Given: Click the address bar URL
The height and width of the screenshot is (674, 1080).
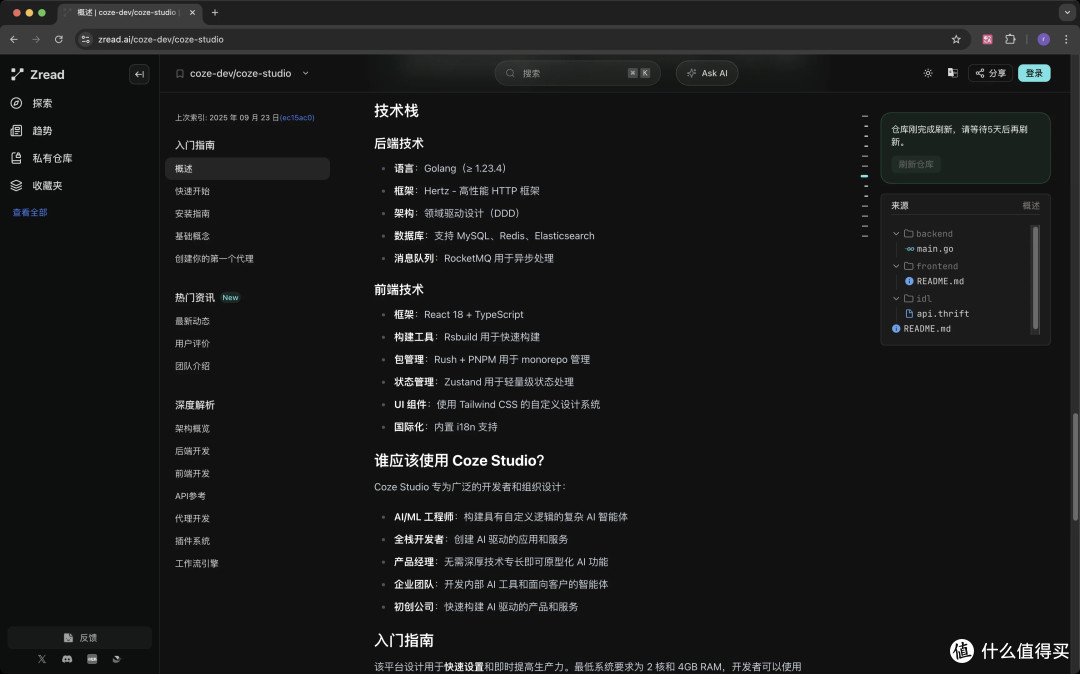Looking at the screenshot, I should coord(160,39).
